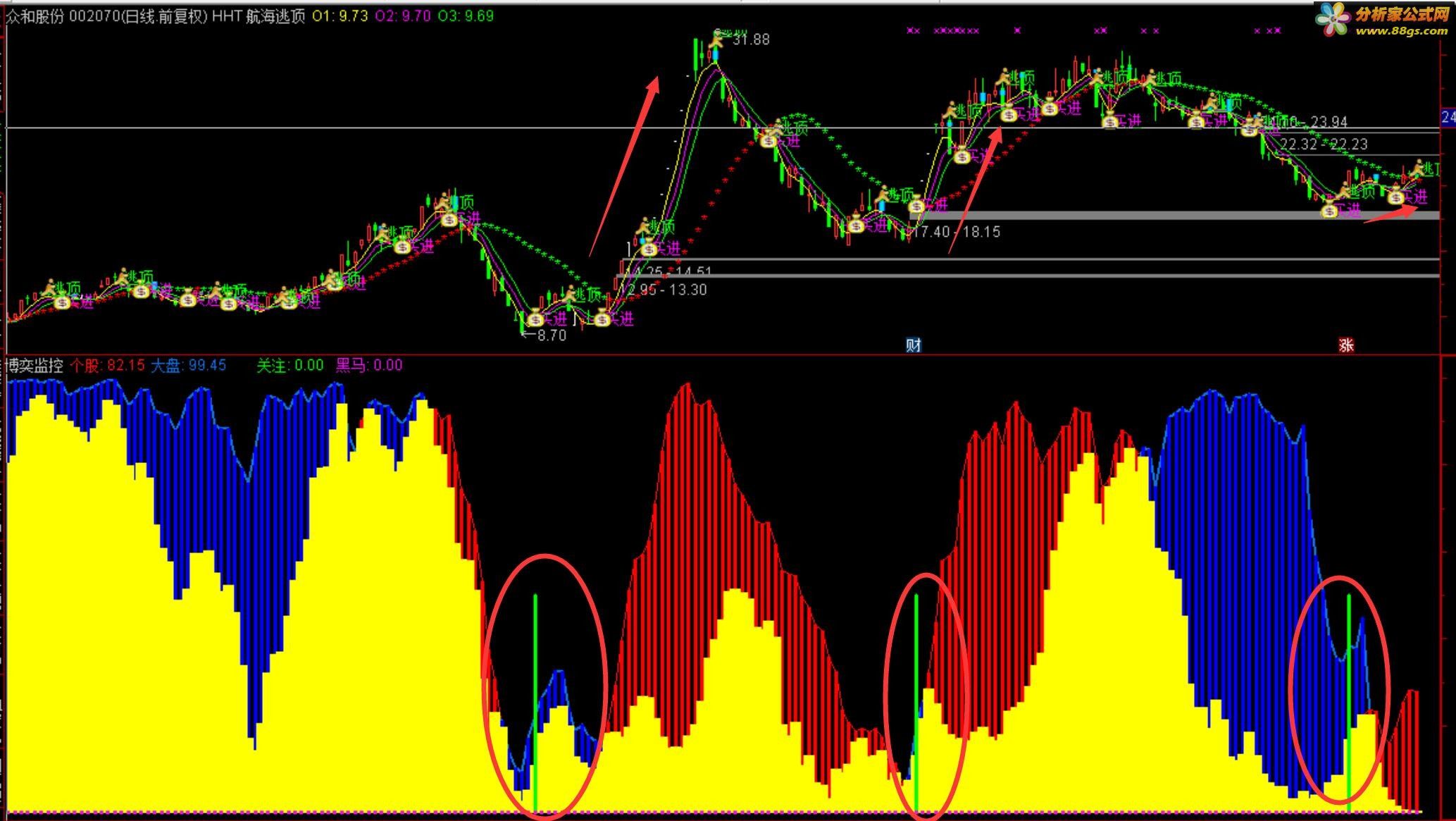Click the magenta O2: 9.70 value

click(x=403, y=16)
